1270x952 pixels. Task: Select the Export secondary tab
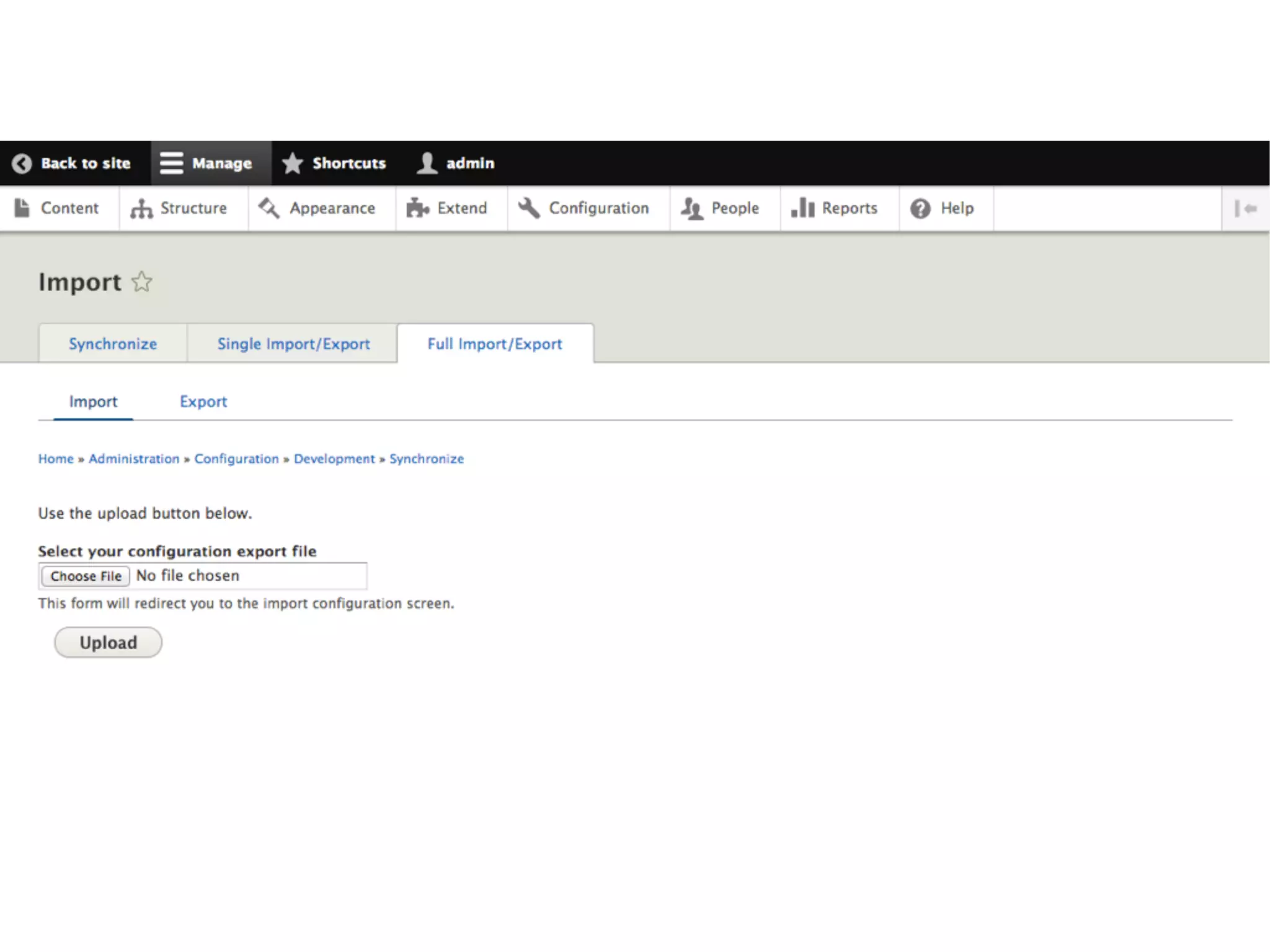pos(203,402)
